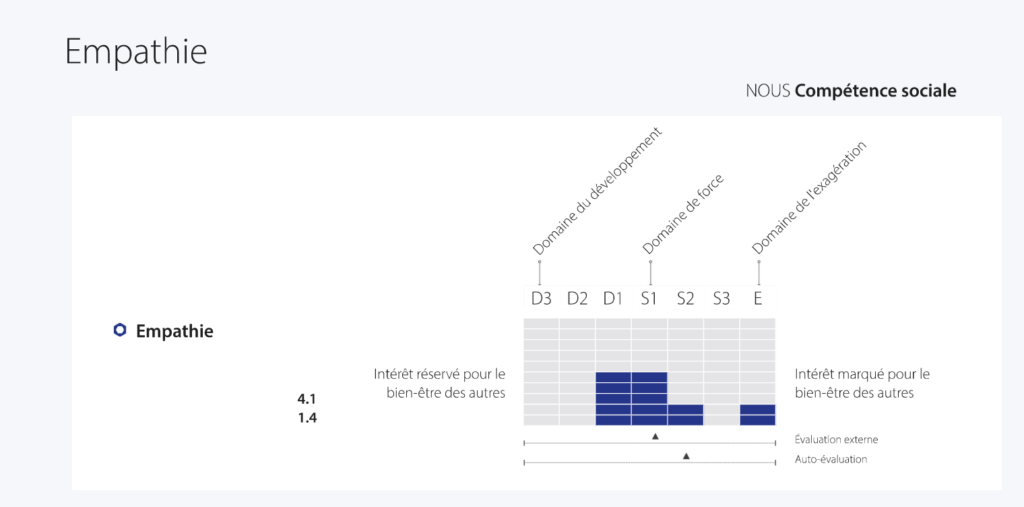
Task: Click the 4.1 score value
Action: click(x=307, y=398)
